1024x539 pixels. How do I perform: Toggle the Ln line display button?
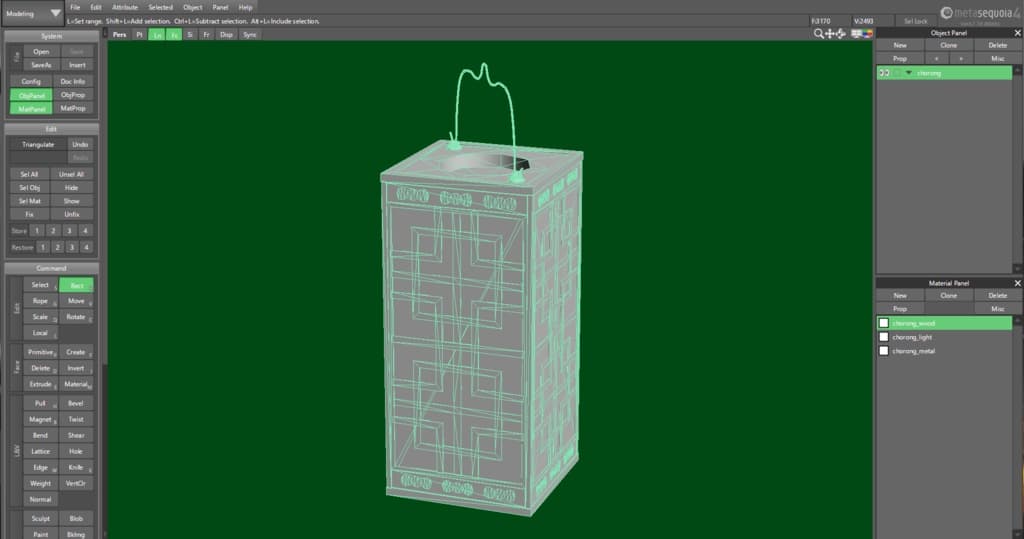click(157, 34)
